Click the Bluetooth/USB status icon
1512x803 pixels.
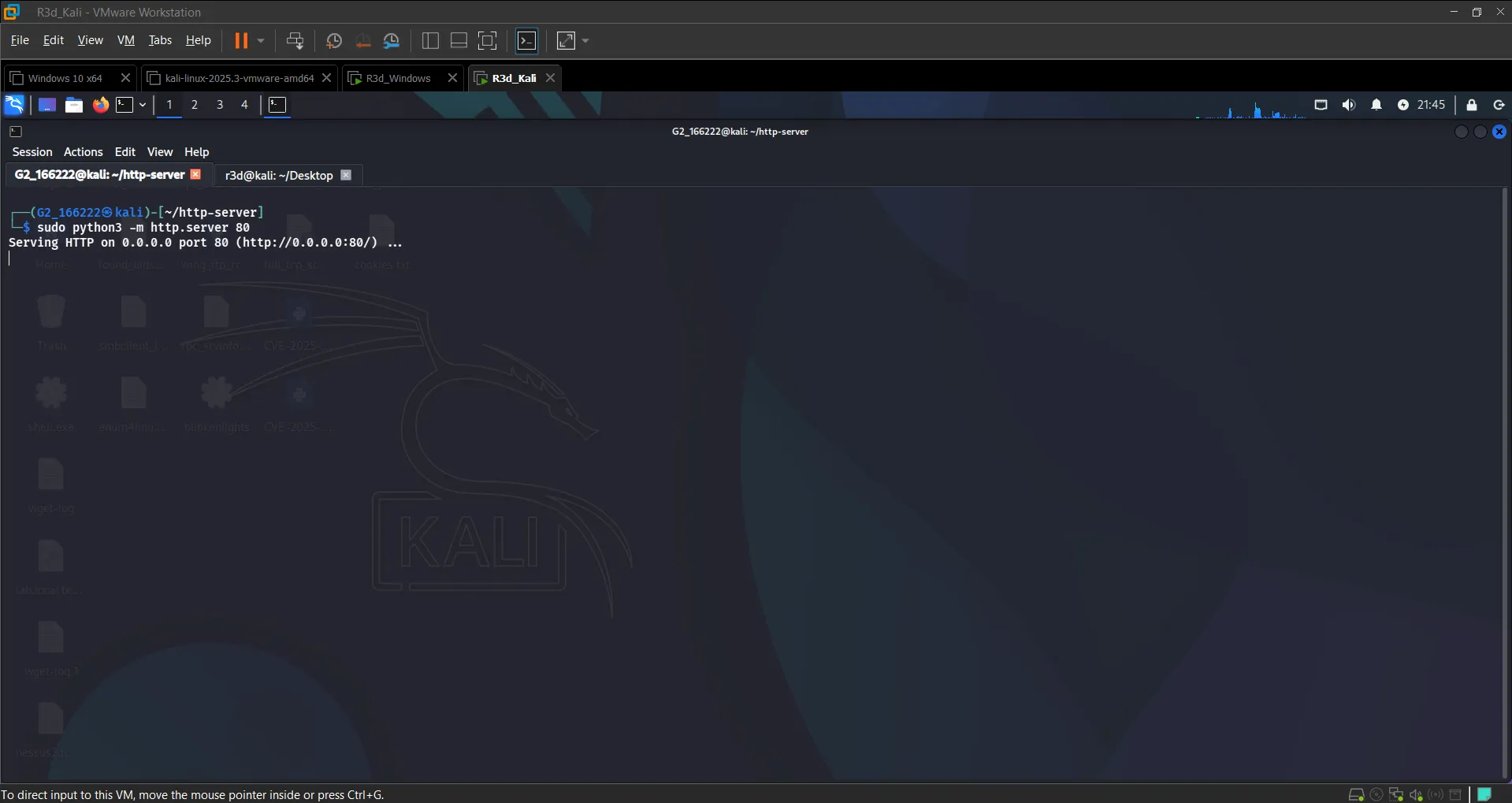click(1436, 794)
